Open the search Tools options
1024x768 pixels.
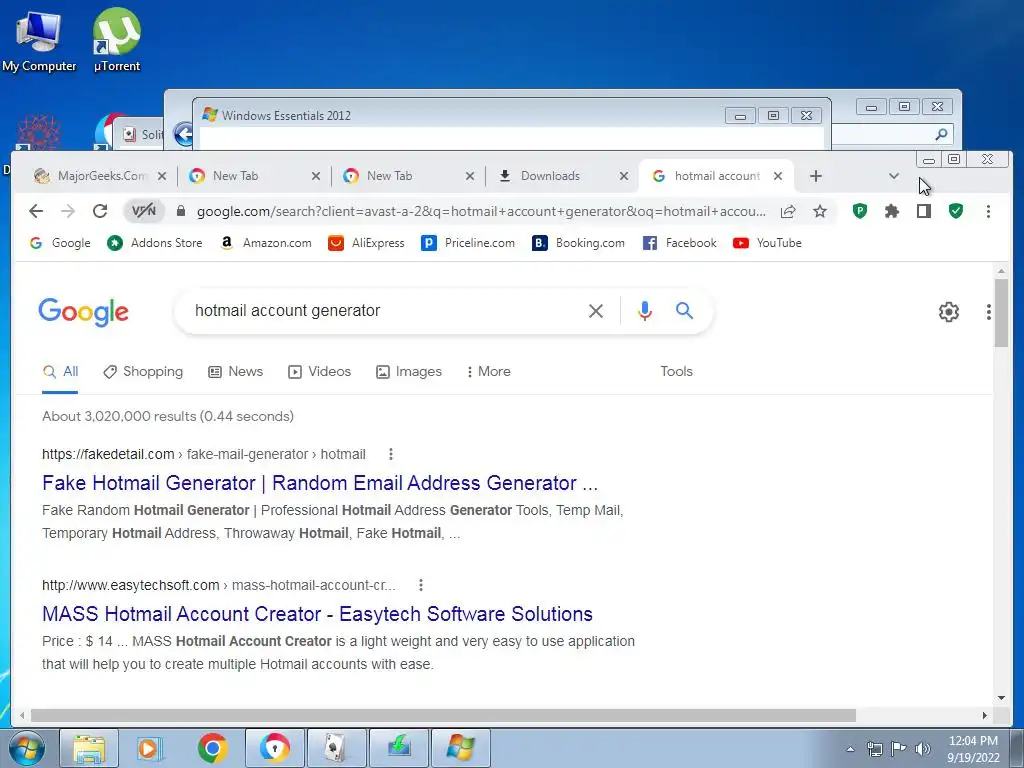677,372
